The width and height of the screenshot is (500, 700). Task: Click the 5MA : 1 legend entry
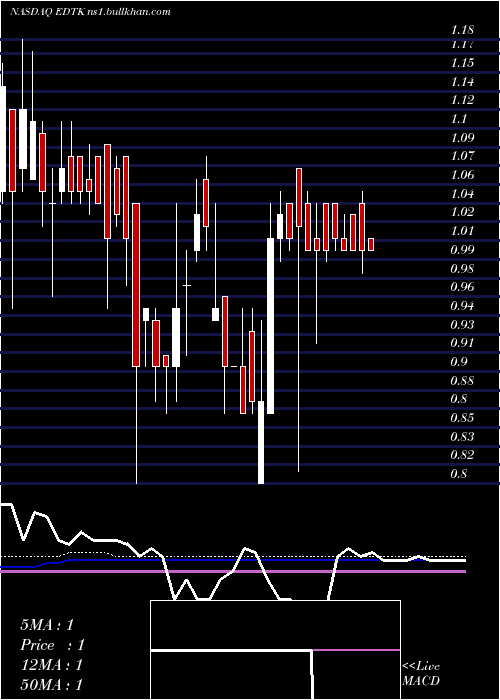click(47, 625)
